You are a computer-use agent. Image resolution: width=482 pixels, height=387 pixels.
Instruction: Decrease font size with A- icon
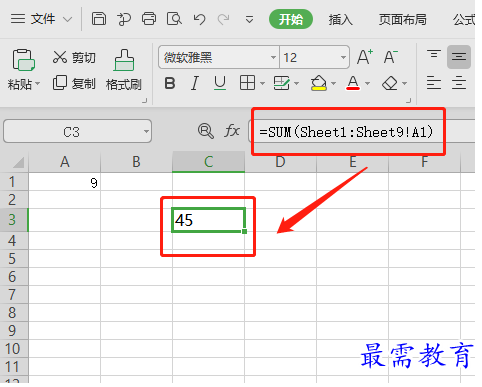[390, 57]
